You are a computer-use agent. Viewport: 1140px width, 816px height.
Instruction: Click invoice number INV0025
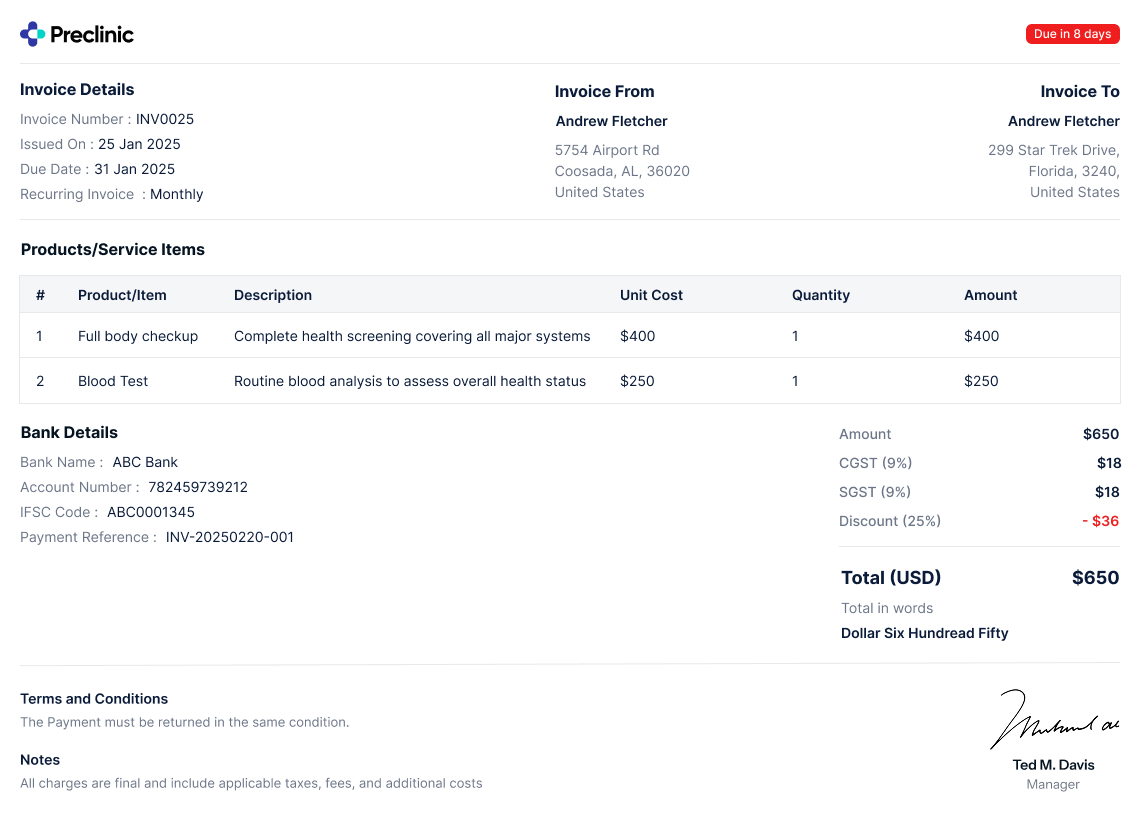(x=165, y=119)
